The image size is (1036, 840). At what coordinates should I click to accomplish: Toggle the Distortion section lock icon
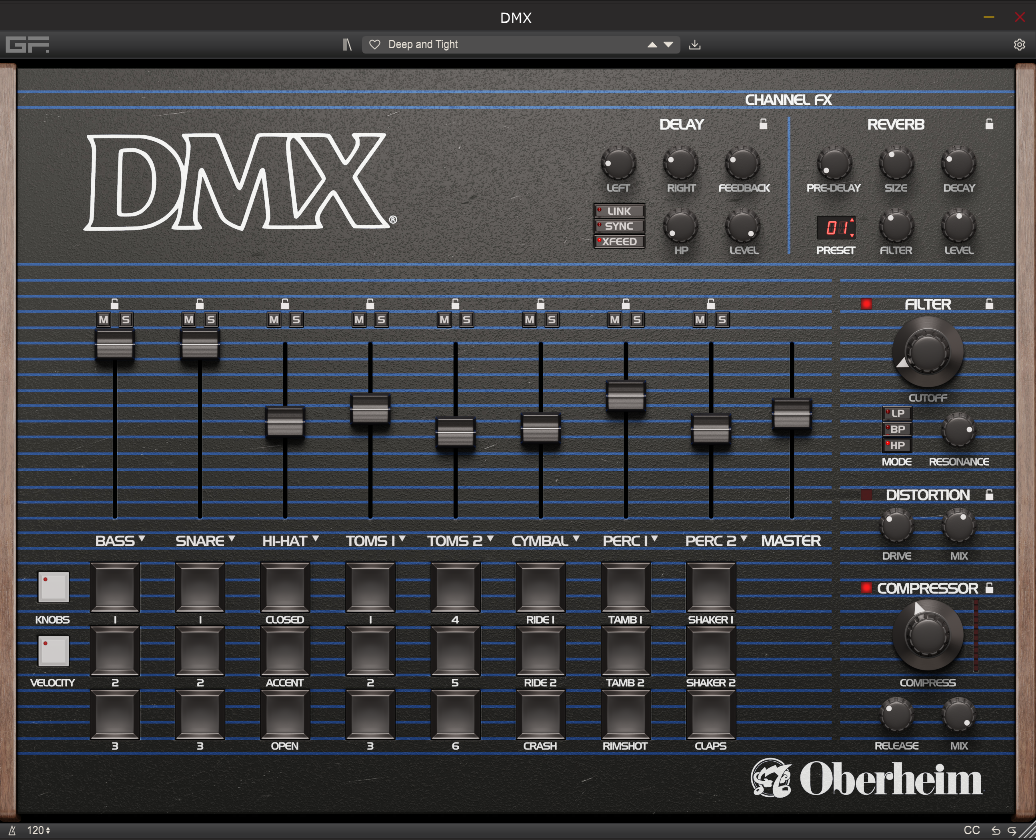989,494
